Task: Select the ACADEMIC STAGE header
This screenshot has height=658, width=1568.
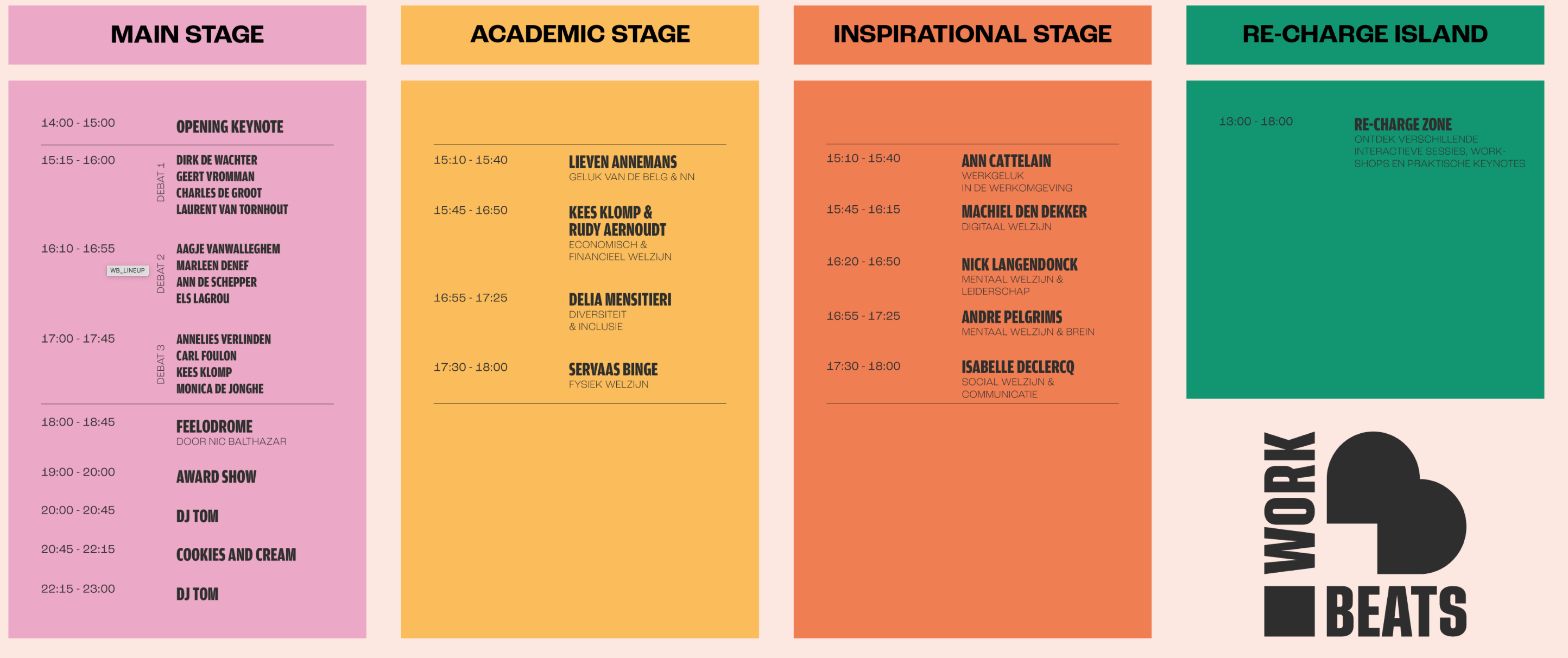Action: pyautogui.click(x=579, y=34)
